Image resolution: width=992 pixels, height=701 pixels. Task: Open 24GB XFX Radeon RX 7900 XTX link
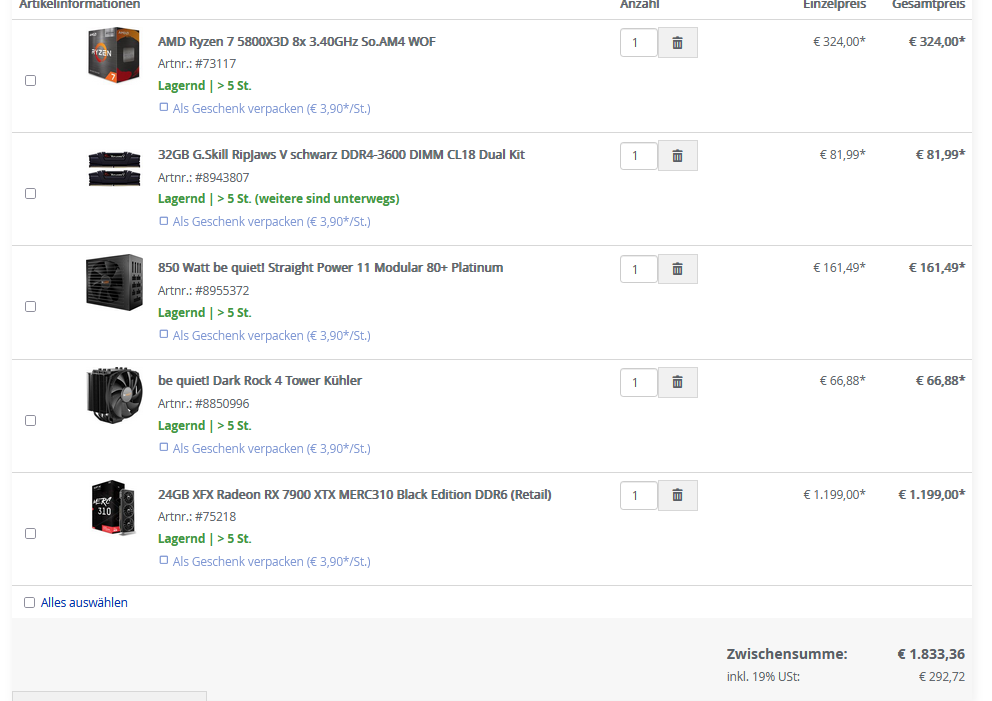point(354,495)
